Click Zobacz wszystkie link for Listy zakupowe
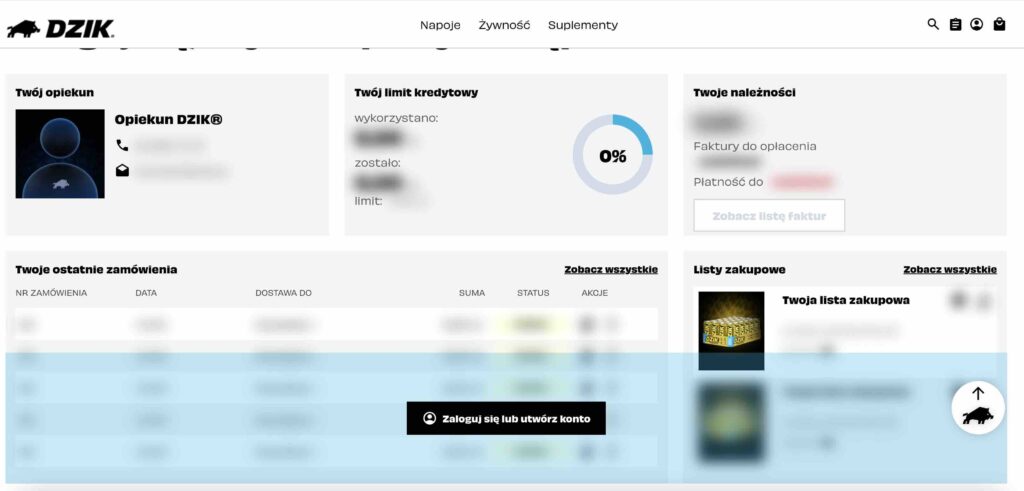Viewport: 1024px width, 491px height. pos(950,270)
